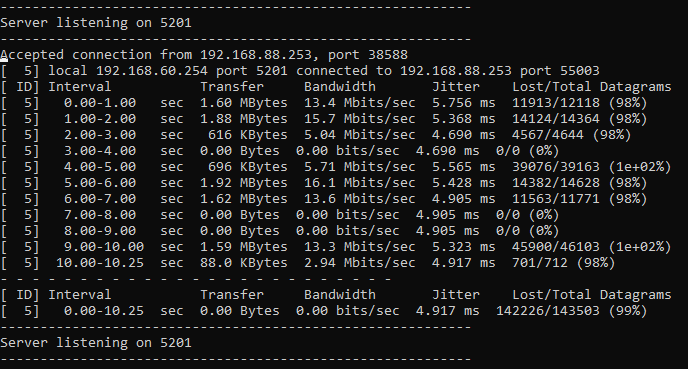Click the 13.4 Mbits/sec bandwidth value
Image resolution: width=688 pixels, height=369 pixels.
(x=360, y=103)
